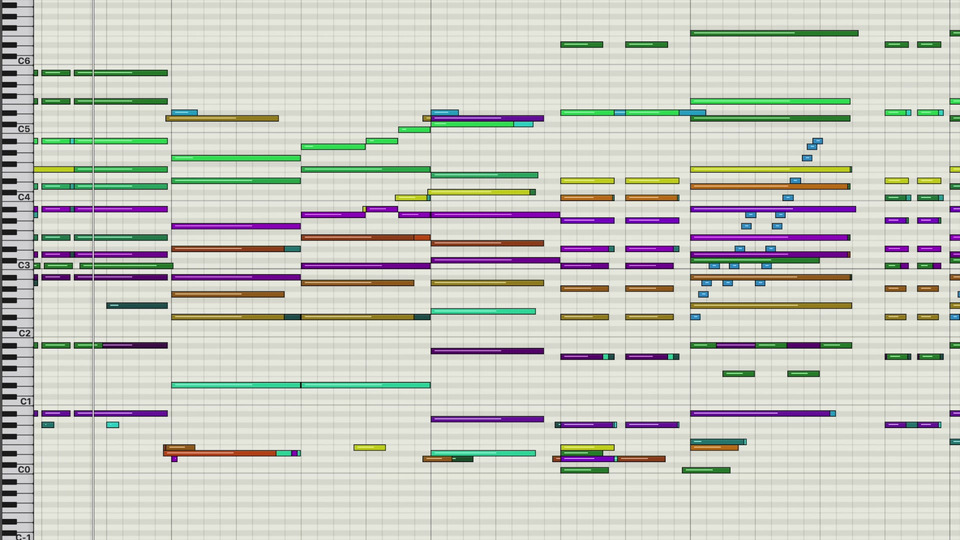Image resolution: width=960 pixels, height=540 pixels.
Task: Select the teal note above the orange note below C1
Action: 718,441
